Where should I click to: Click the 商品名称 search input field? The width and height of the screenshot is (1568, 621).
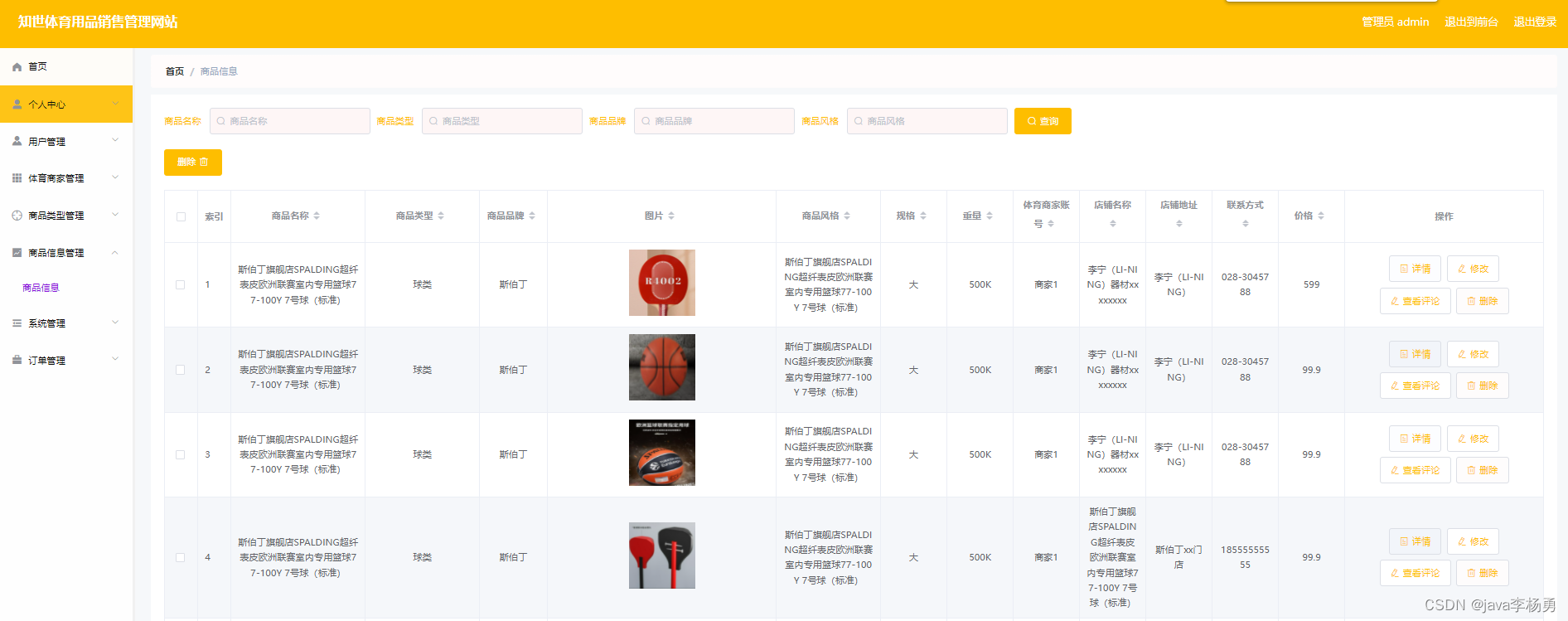click(290, 121)
